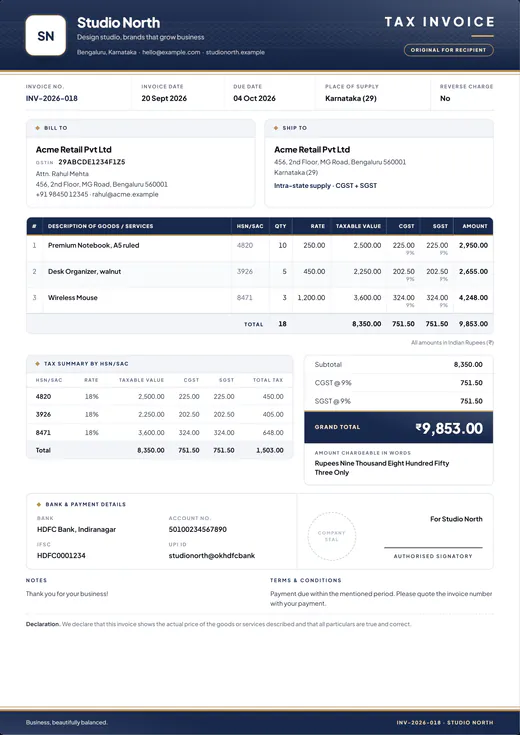Click the Payment due terms paragraph
Screen dimensions: 520x735
[381, 599]
